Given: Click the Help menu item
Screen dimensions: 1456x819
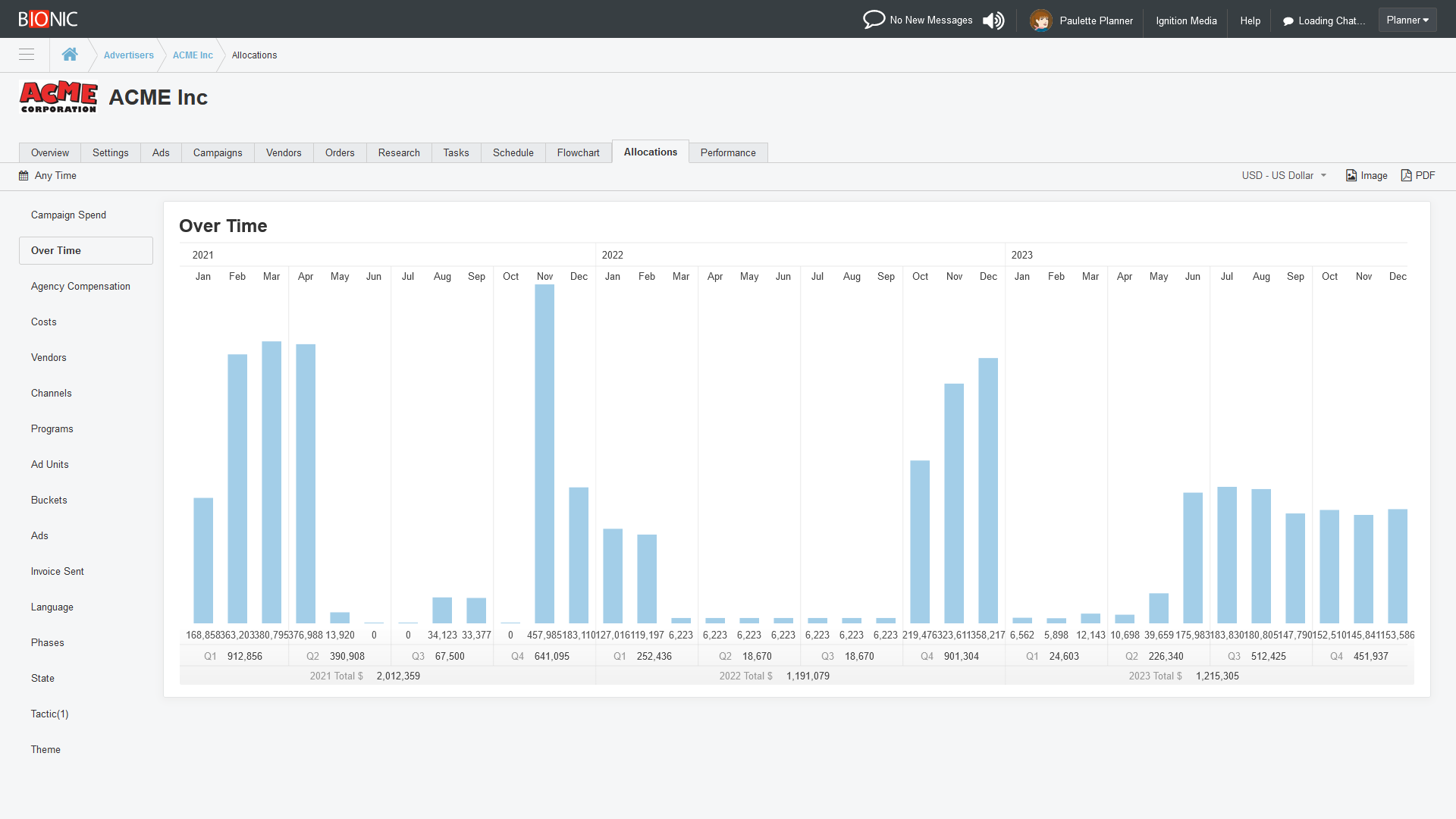Looking at the screenshot, I should coord(1250,20).
